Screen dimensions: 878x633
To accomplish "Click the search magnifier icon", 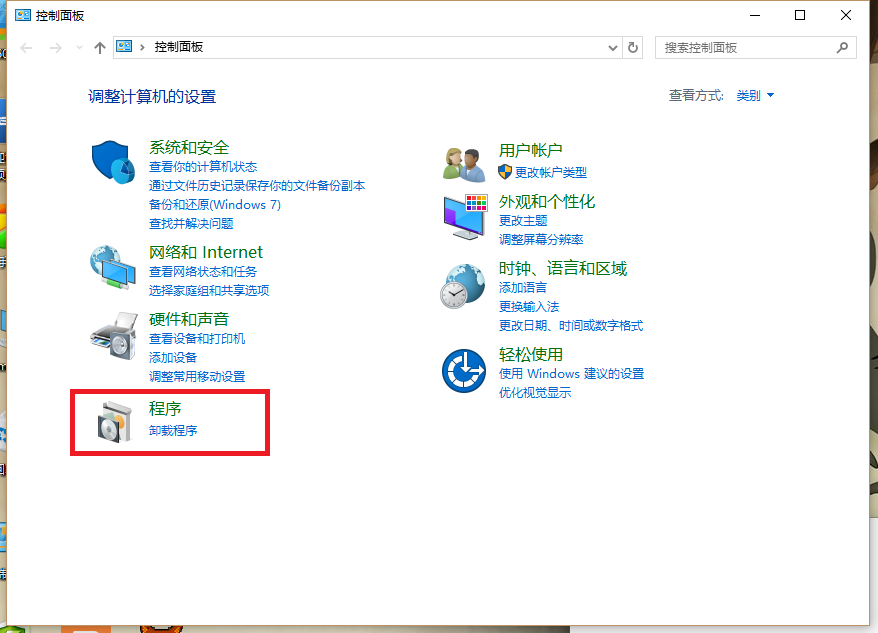I will 842,48.
